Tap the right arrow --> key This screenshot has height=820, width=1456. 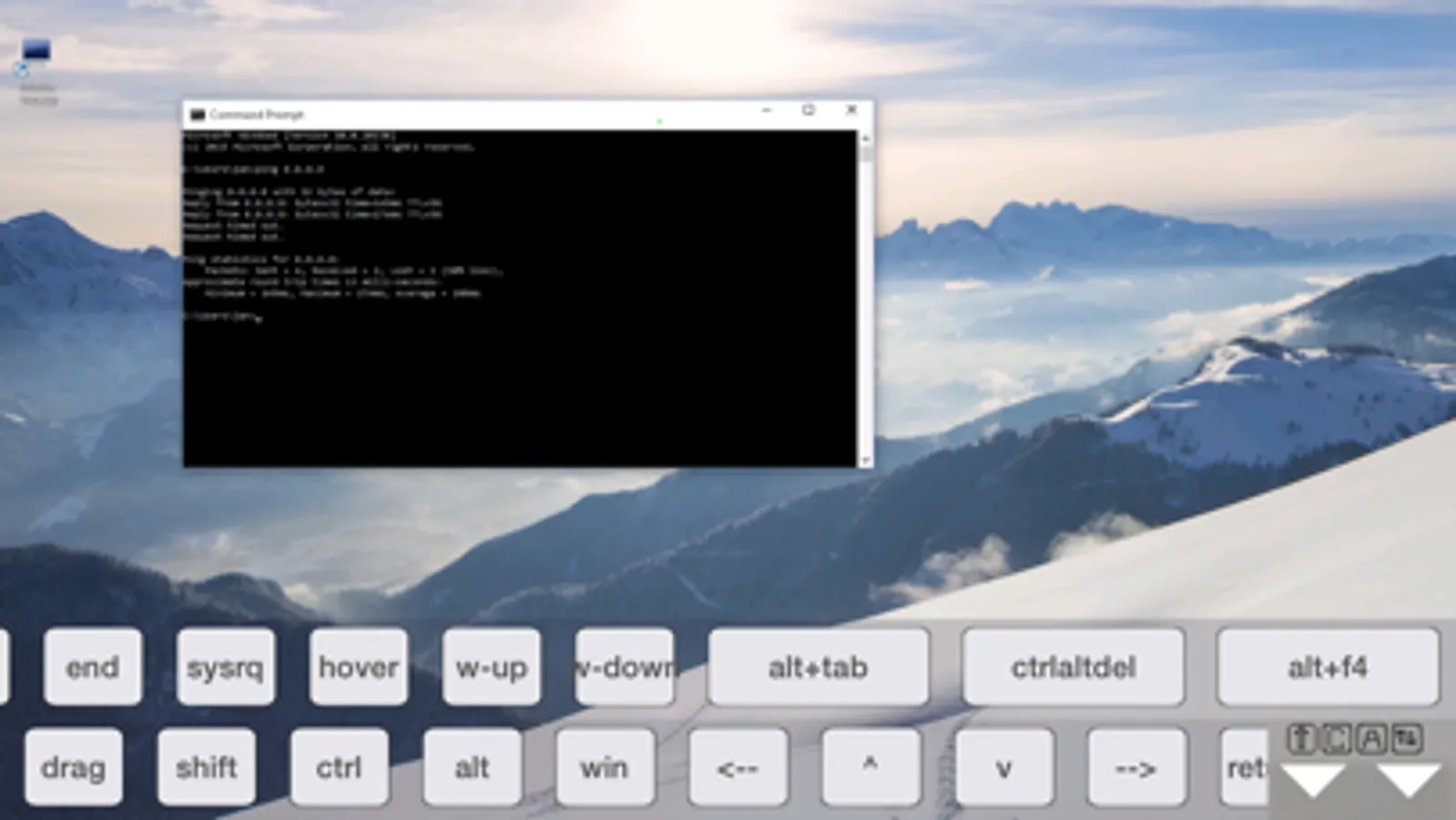1136,767
